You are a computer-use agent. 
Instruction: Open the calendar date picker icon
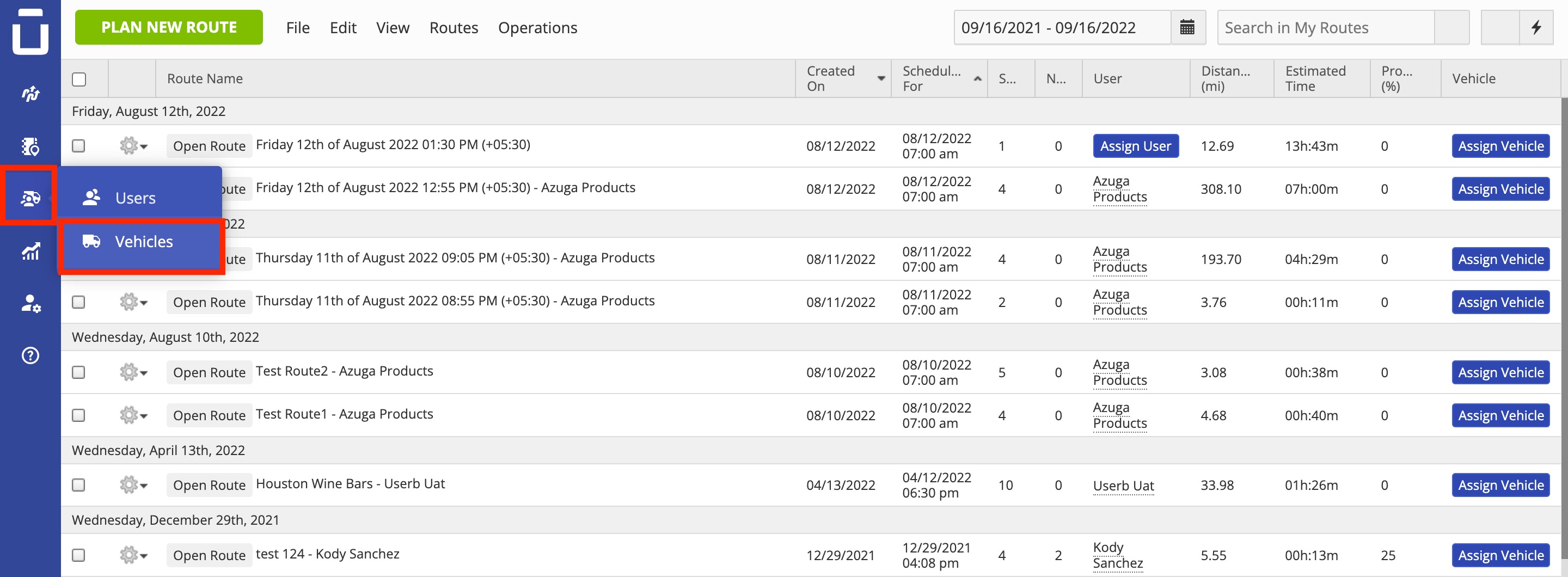point(1187,27)
